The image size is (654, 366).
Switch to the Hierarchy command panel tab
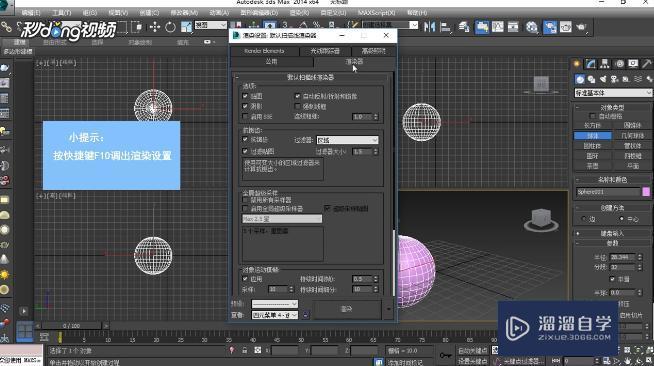click(x=605, y=64)
